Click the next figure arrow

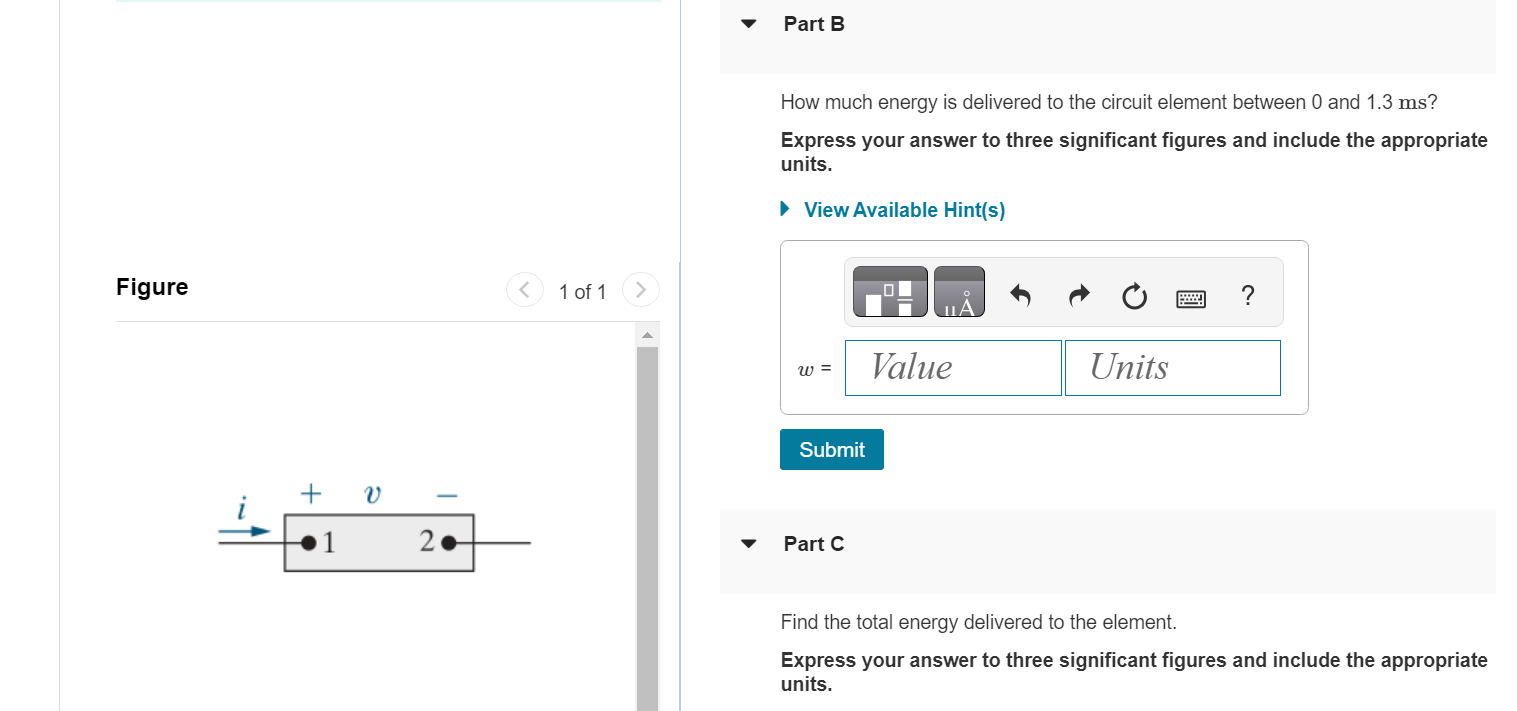pos(641,289)
